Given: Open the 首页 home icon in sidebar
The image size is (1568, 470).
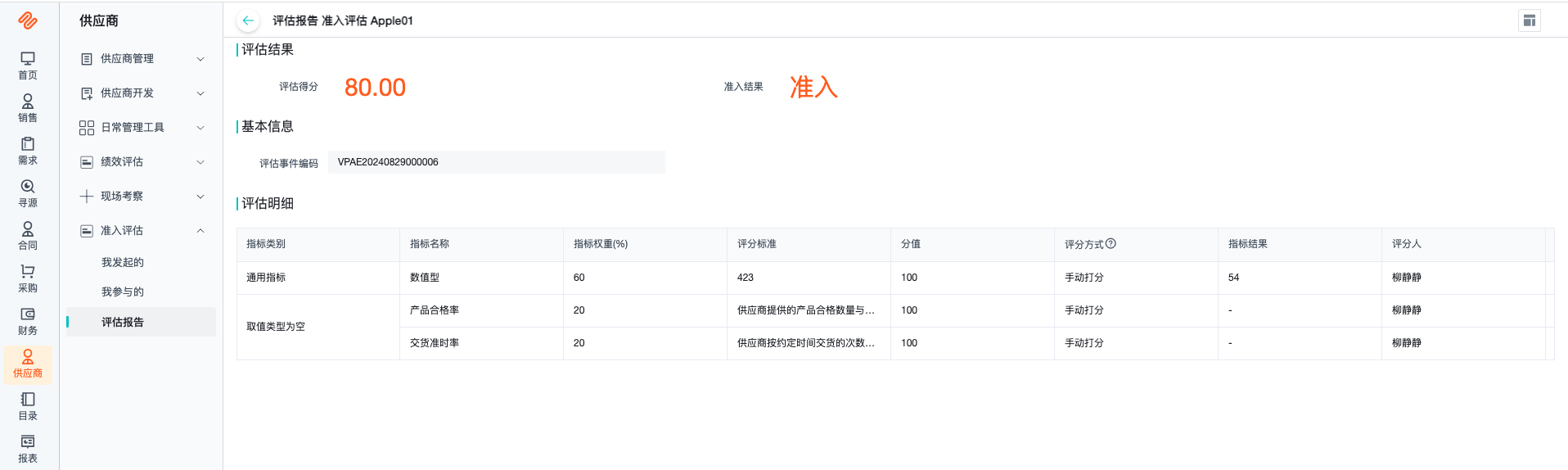Looking at the screenshot, I should pyautogui.click(x=28, y=59).
